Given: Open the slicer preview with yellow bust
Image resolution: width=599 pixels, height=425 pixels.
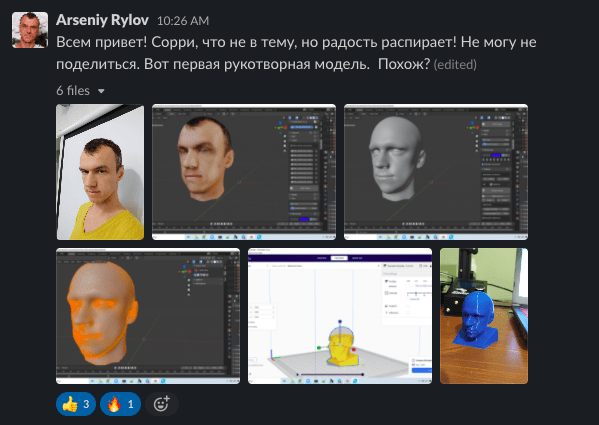Looking at the screenshot, I should pos(340,316).
